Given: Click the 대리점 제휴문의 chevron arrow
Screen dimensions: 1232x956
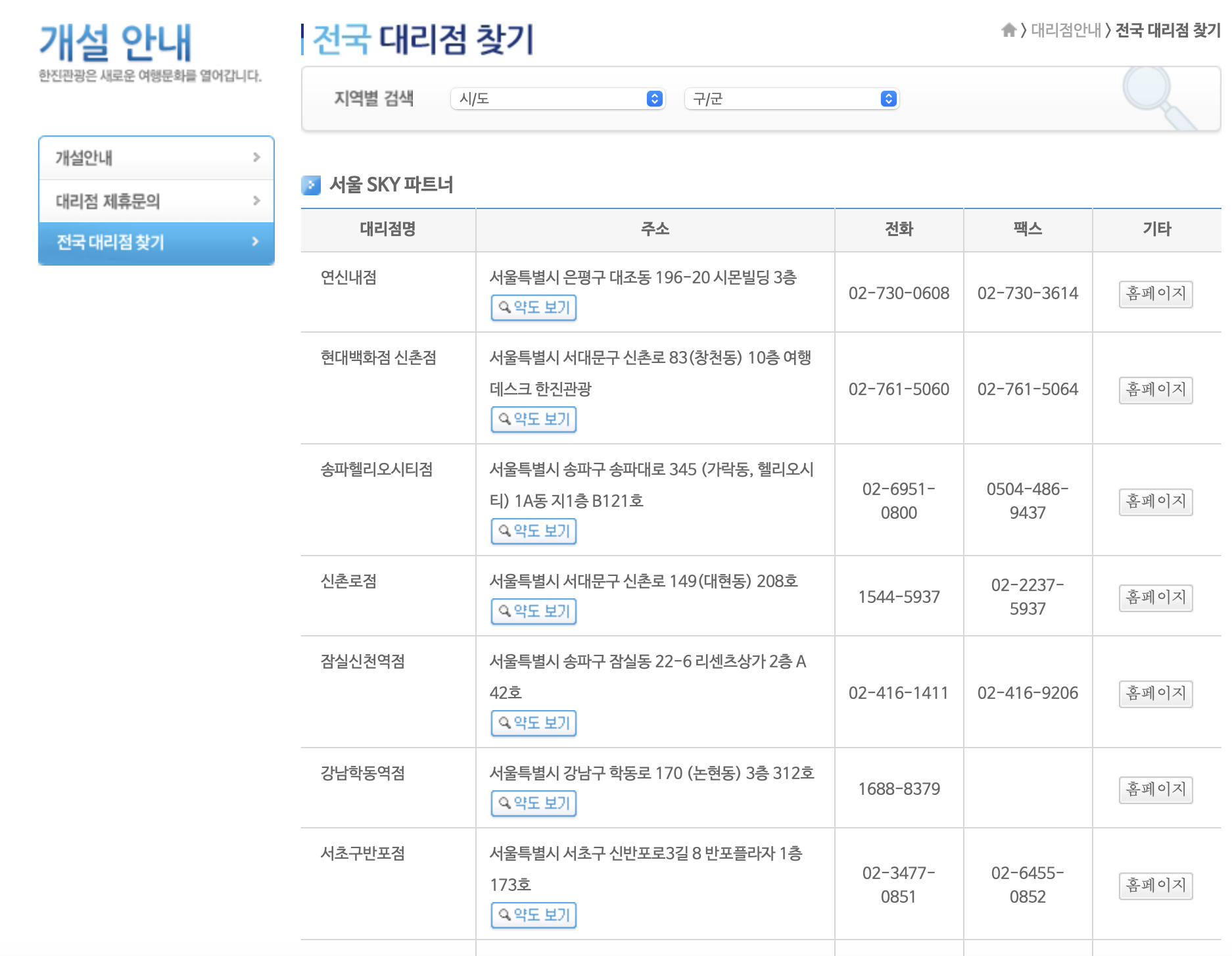Looking at the screenshot, I should 256,201.
